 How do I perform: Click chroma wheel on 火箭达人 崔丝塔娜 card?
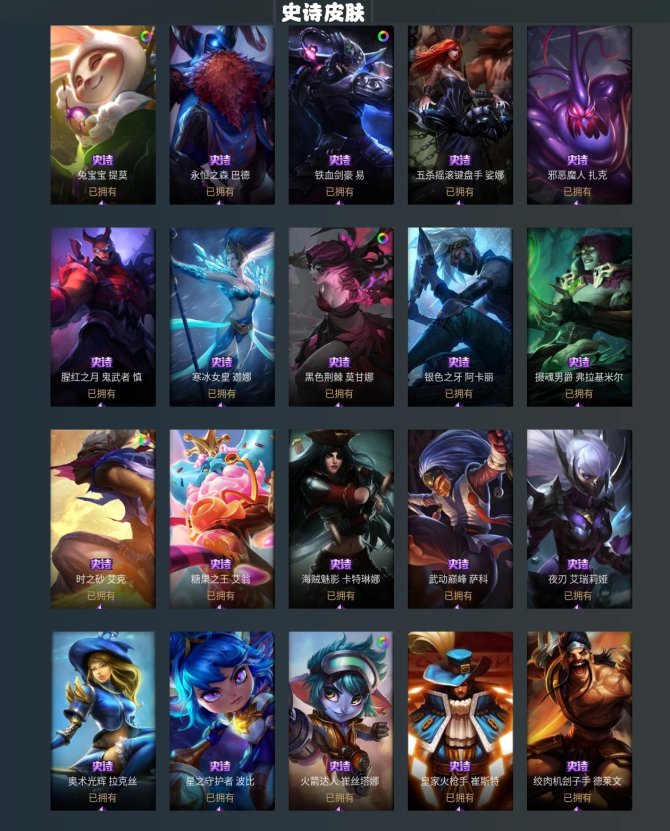pyautogui.click(x=383, y=642)
